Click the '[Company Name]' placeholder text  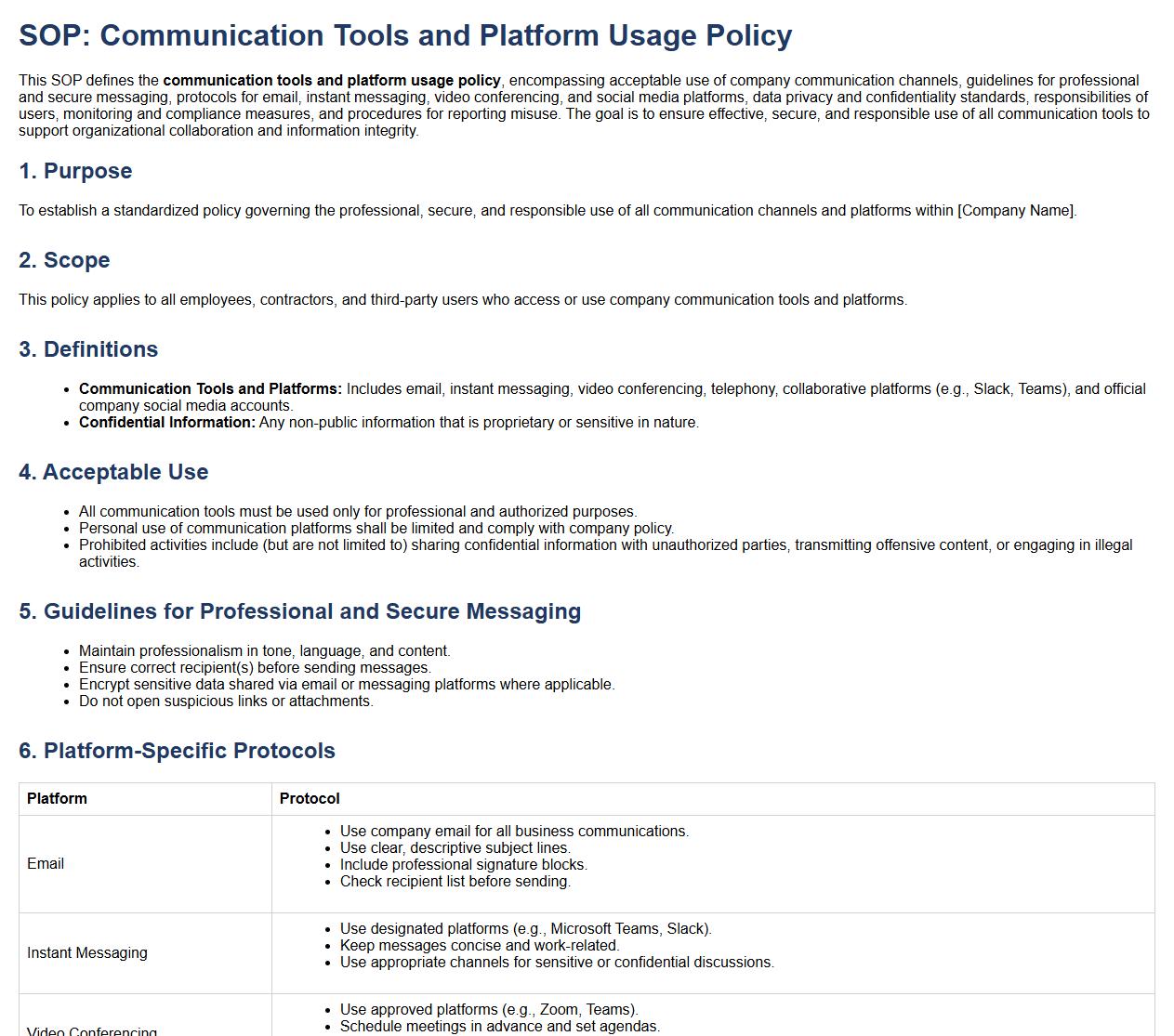click(x=1016, y=211)
